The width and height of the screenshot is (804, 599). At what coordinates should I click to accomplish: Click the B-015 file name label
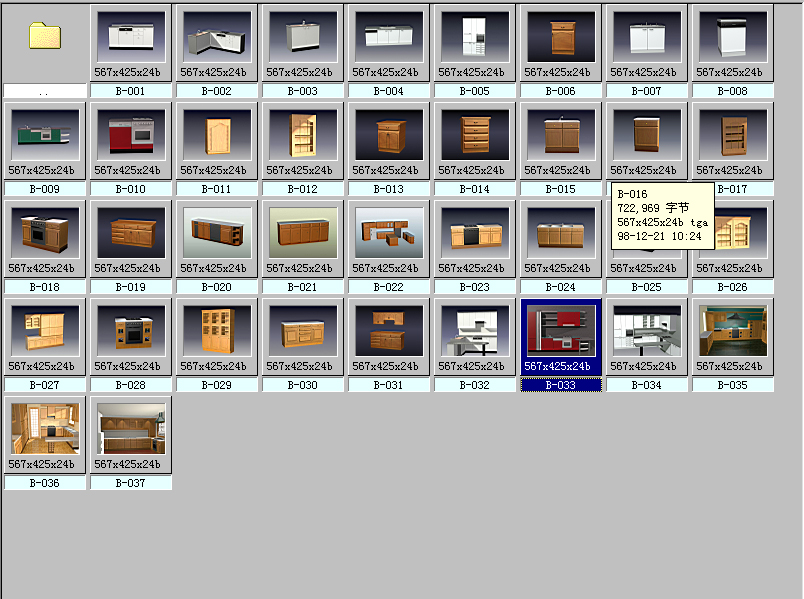561,189
